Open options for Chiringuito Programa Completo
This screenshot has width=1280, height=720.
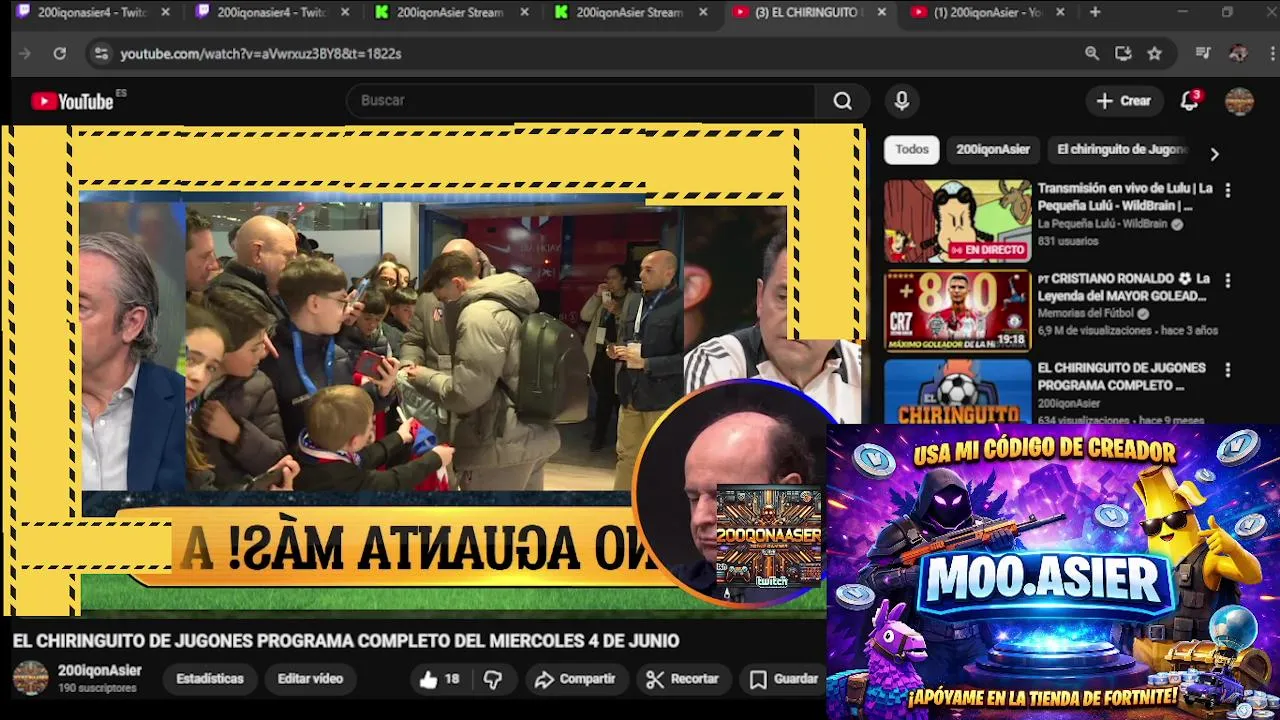pyautogui.click(x=1227, y=370)
